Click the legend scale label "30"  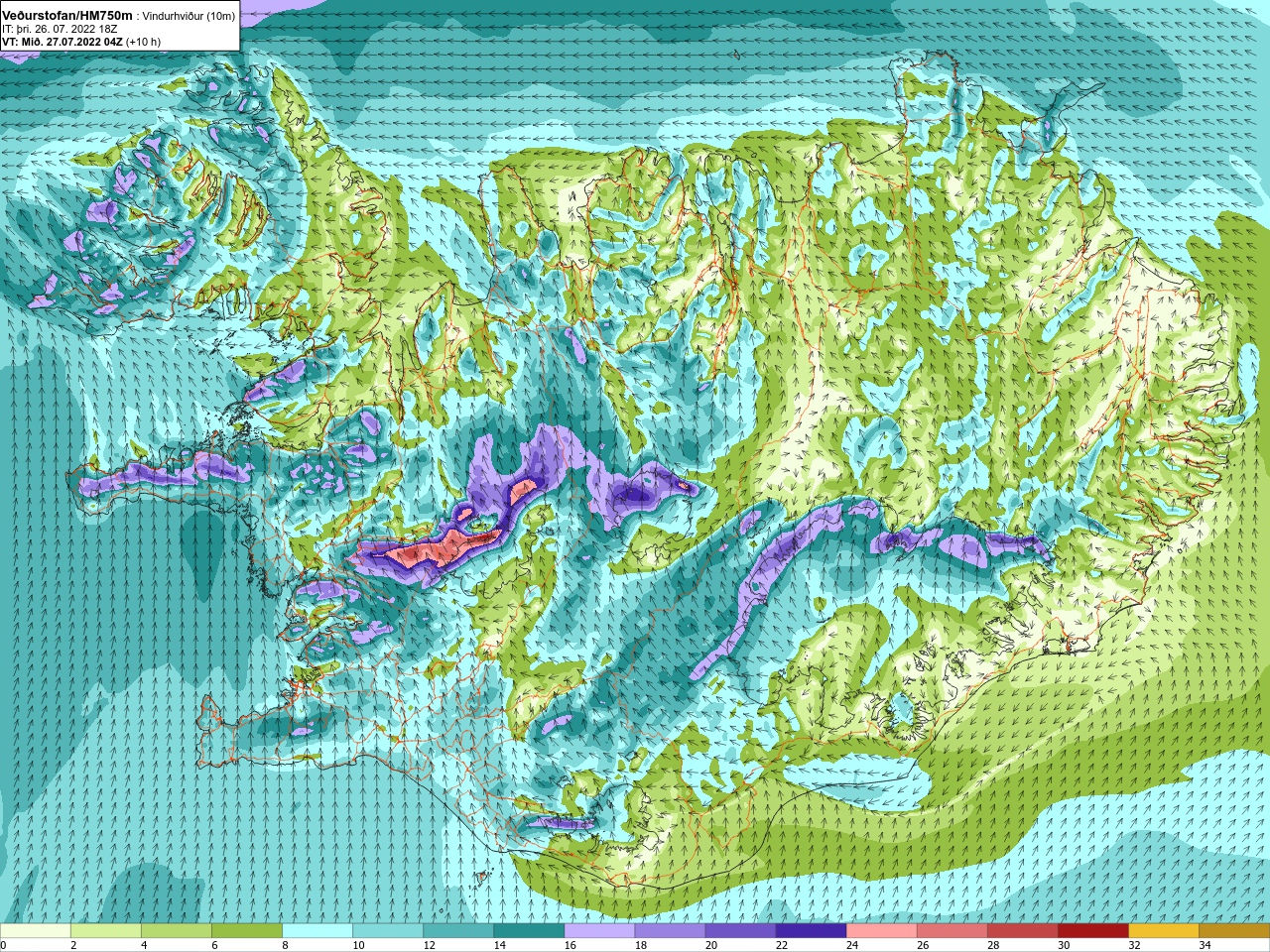point(1063,945)
